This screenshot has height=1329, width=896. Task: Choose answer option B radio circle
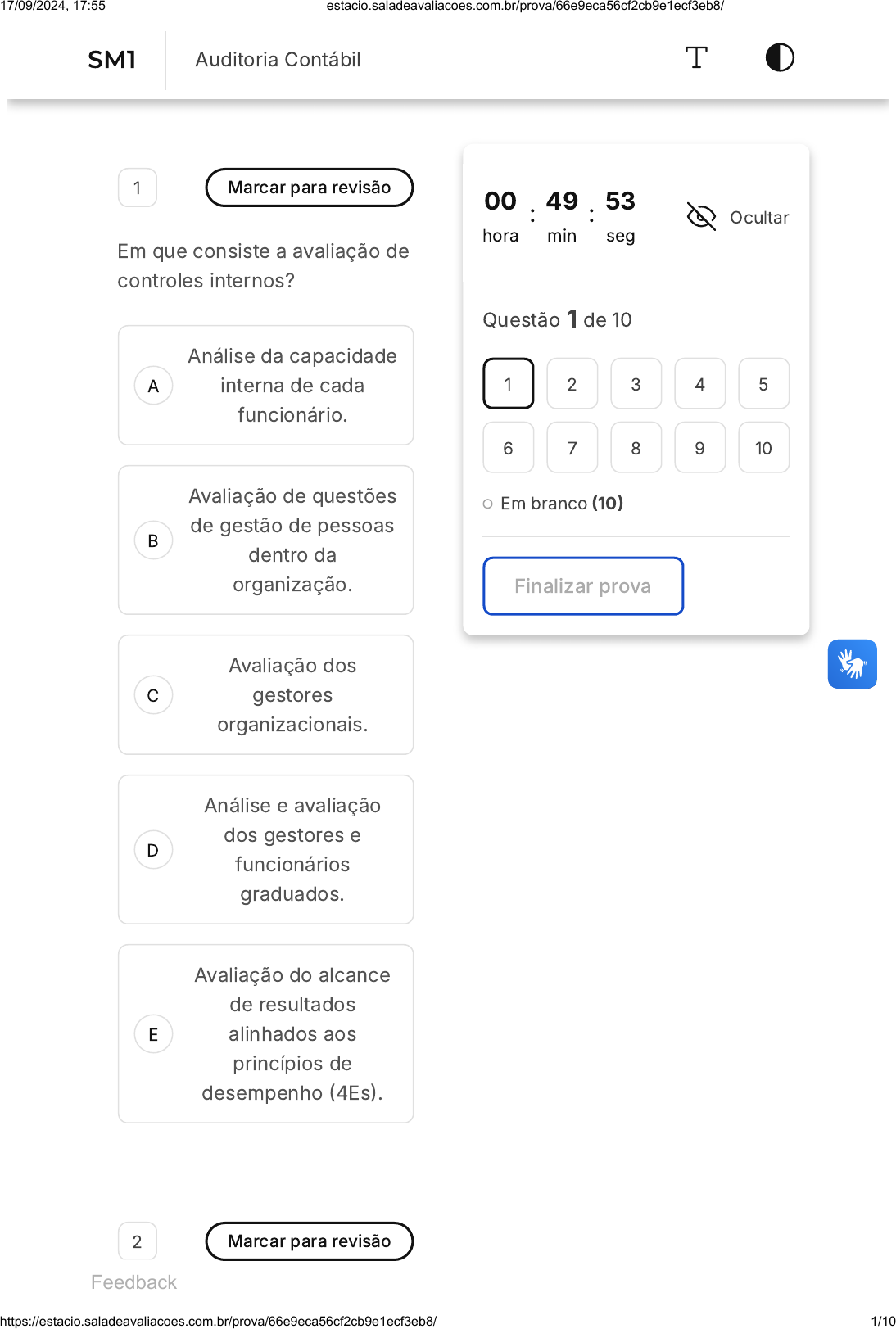pyautogui.click(x=153, y=540)
